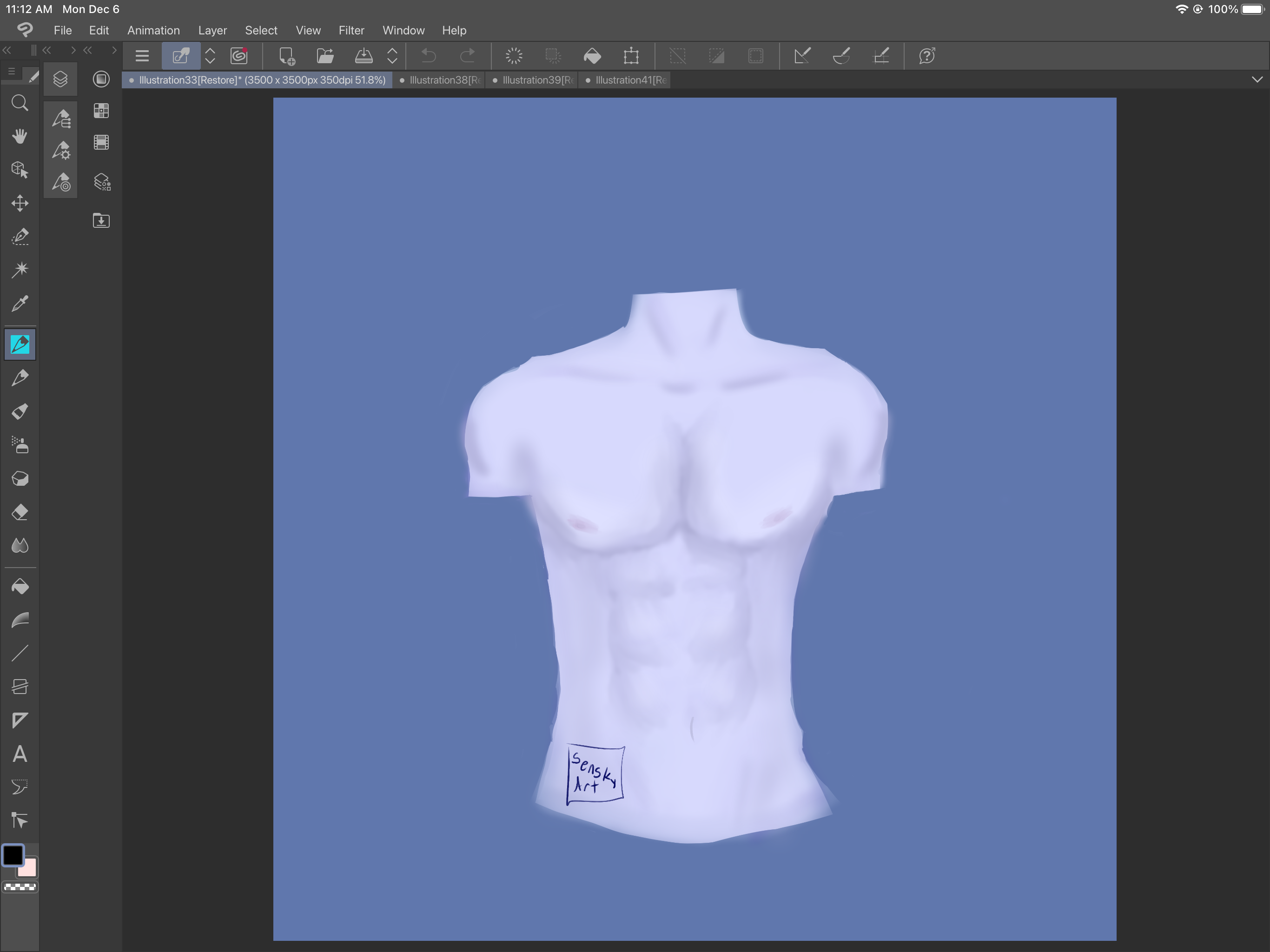
Task: Select the highlighted Pen tool
Action: (x=20, y=344)
